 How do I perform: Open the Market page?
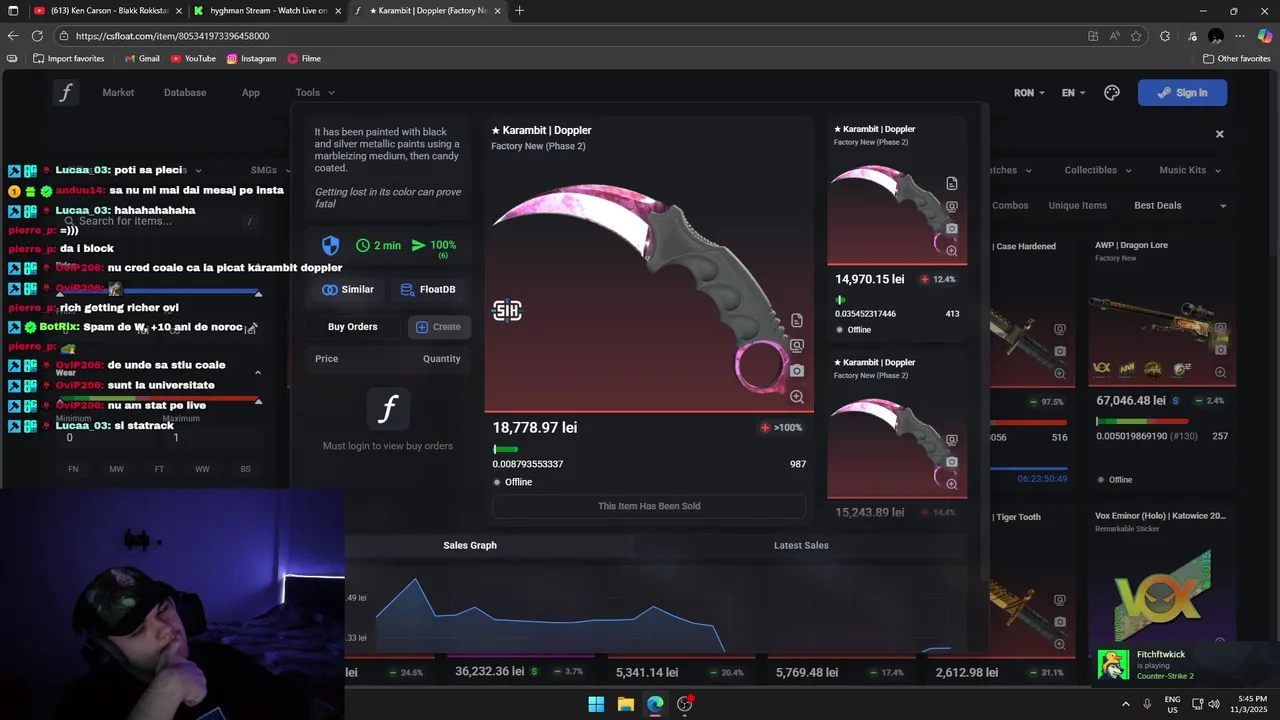click(118, 93)
